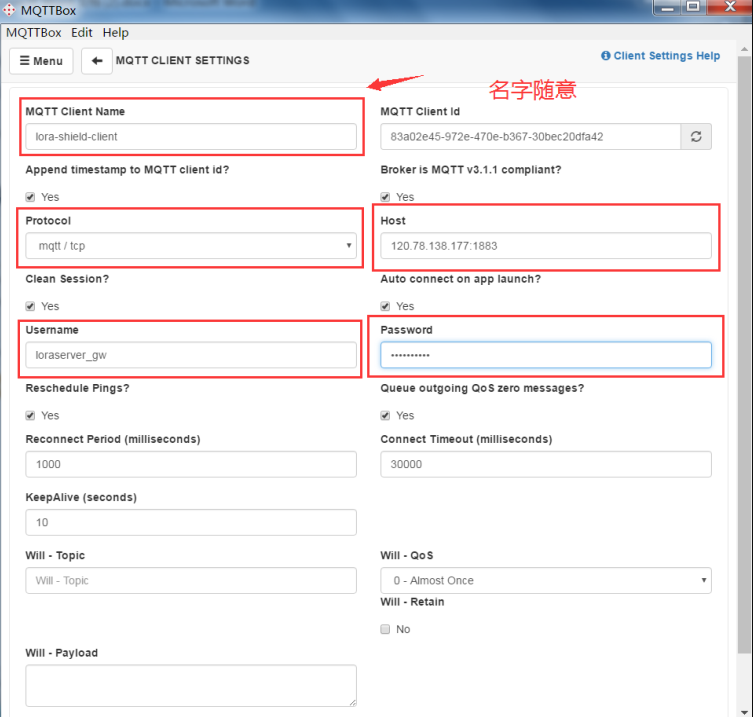Click the Username input field
753x717 pixels.
[x=191, y=355]
